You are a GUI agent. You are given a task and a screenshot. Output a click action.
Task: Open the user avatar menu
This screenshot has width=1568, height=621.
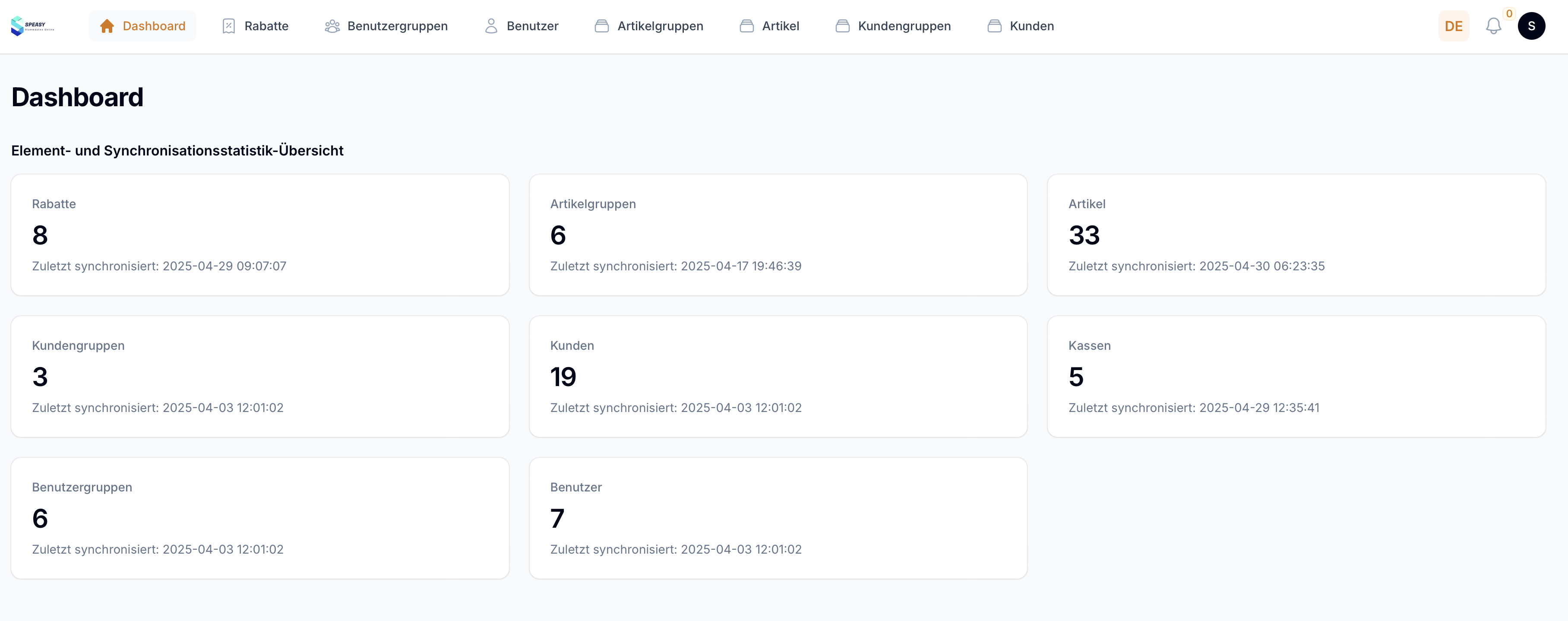1531,26
